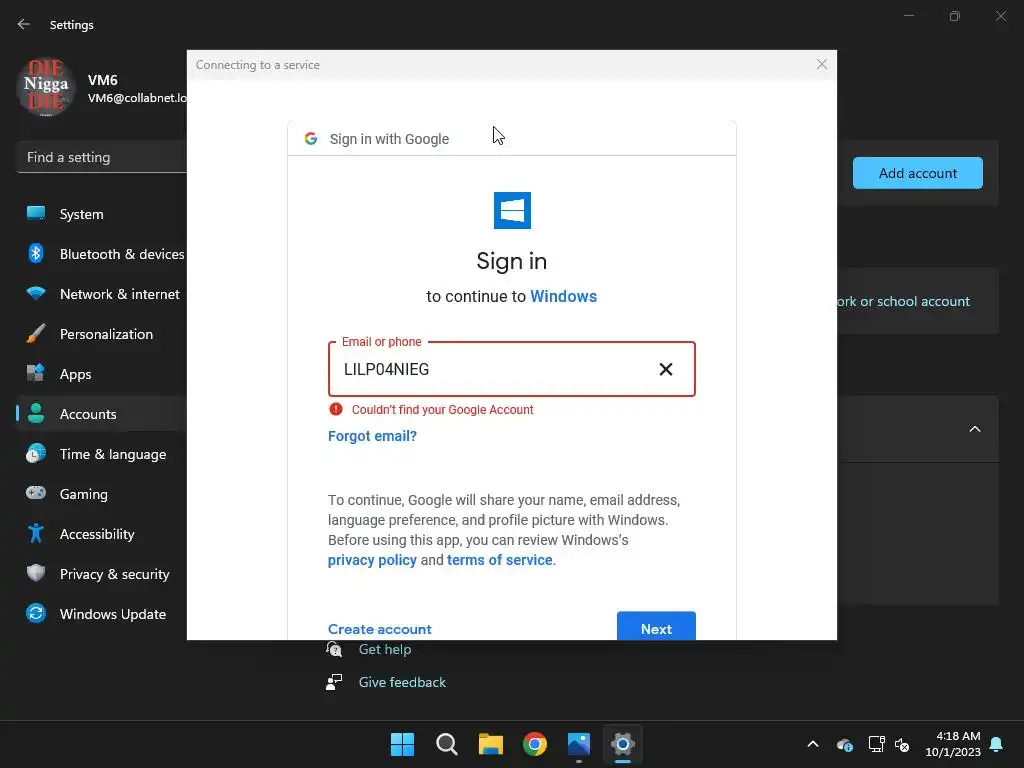Click the Get help link
This screenshot has height=768, width=1024.
click(x=385, y=649)
